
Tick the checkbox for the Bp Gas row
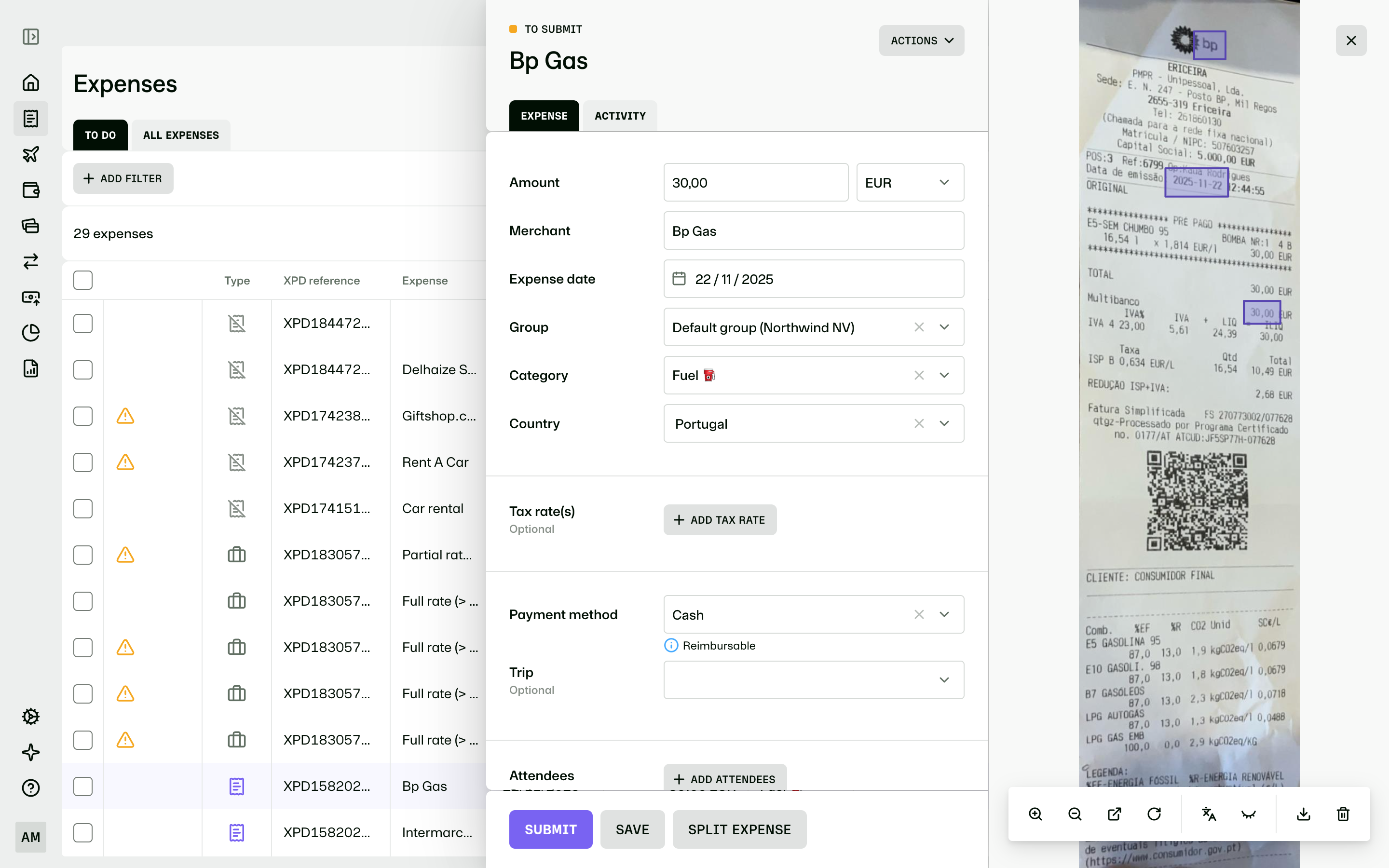point(82,787)
